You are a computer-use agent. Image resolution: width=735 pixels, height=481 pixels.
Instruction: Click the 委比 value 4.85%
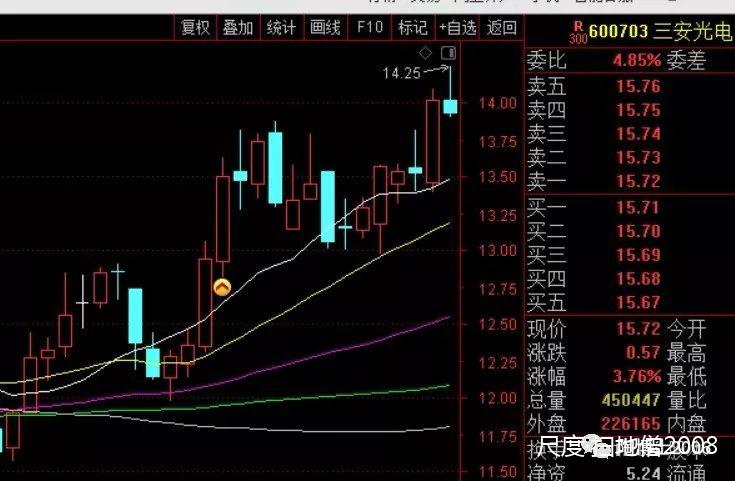click(637, 60)
